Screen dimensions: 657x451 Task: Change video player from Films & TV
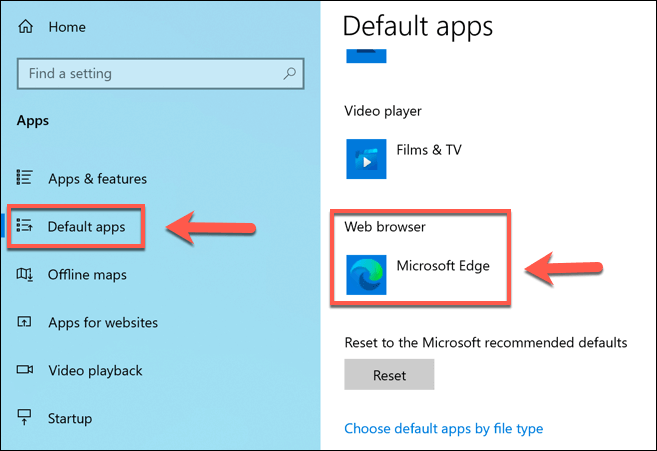(x=404, y=159)
